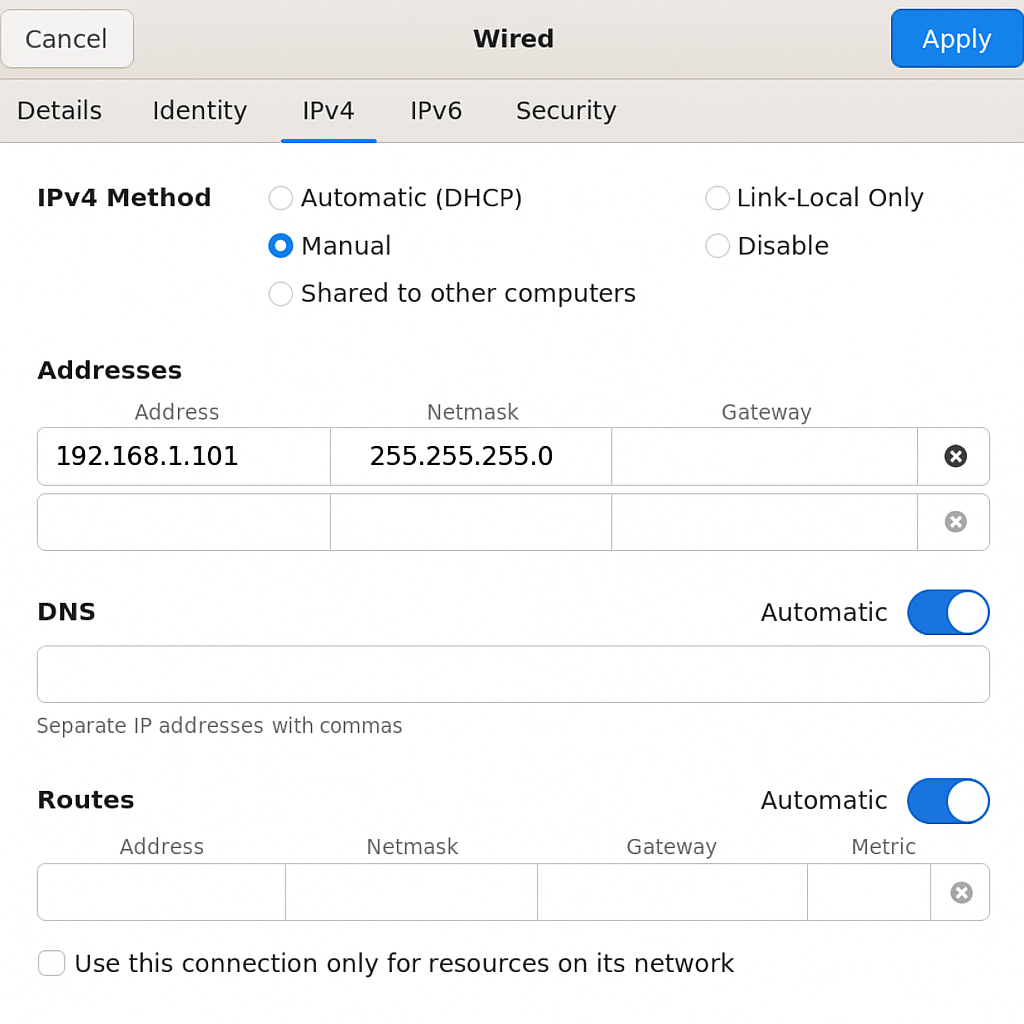
Task: Cancel the Wired connection changes
Action: [x=66, y=38]
